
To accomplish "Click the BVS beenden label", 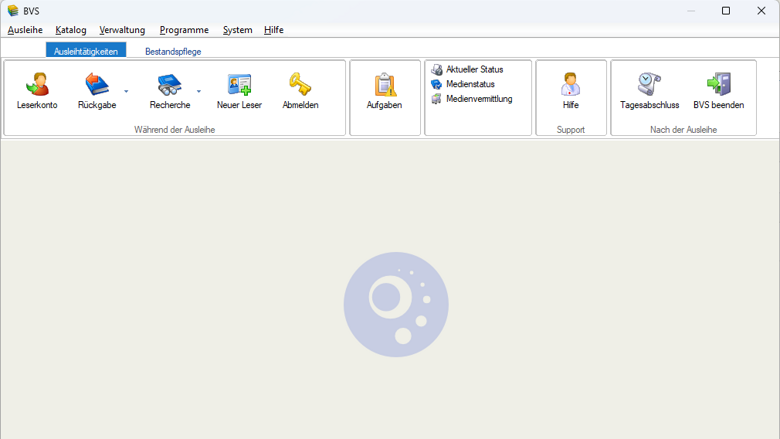I will 719,105.
